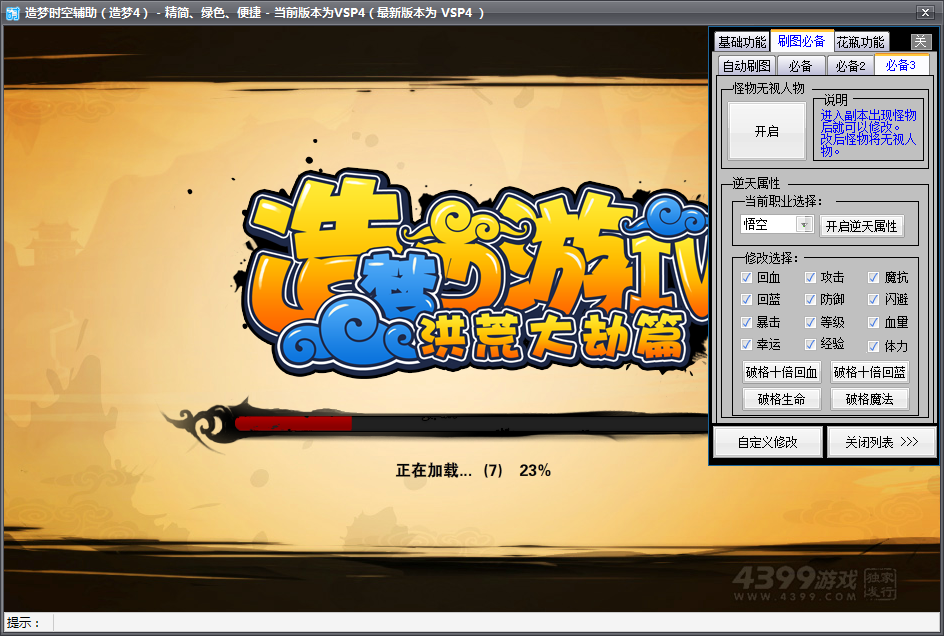
Task: Click the 开启逆天属性 button
Action: [861, 226]
